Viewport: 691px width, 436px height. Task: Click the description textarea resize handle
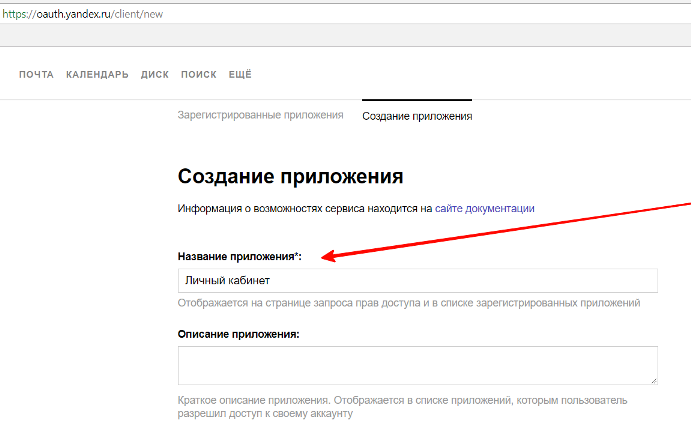click(654, 380)
